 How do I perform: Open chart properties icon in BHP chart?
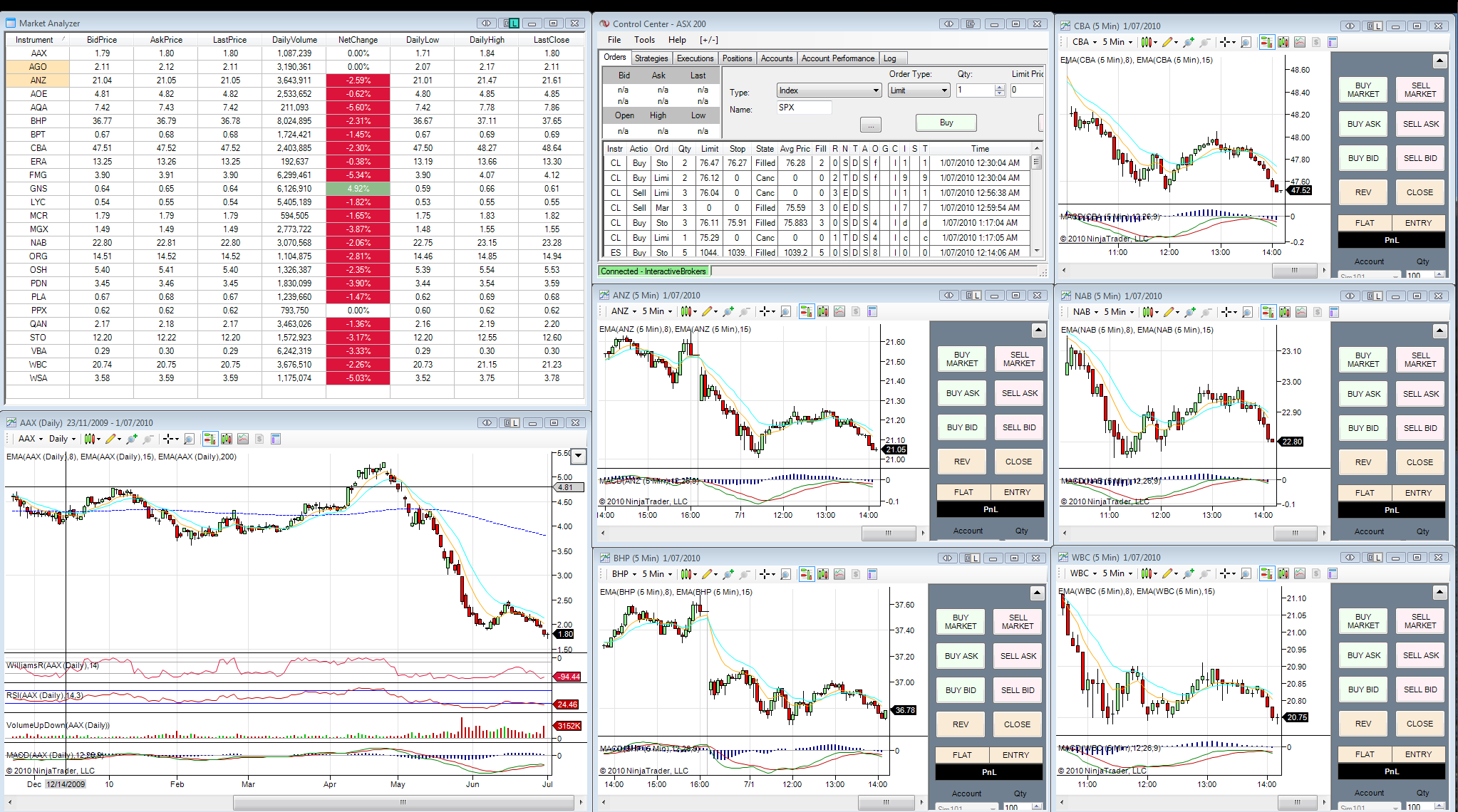click(x=872, y=574)
